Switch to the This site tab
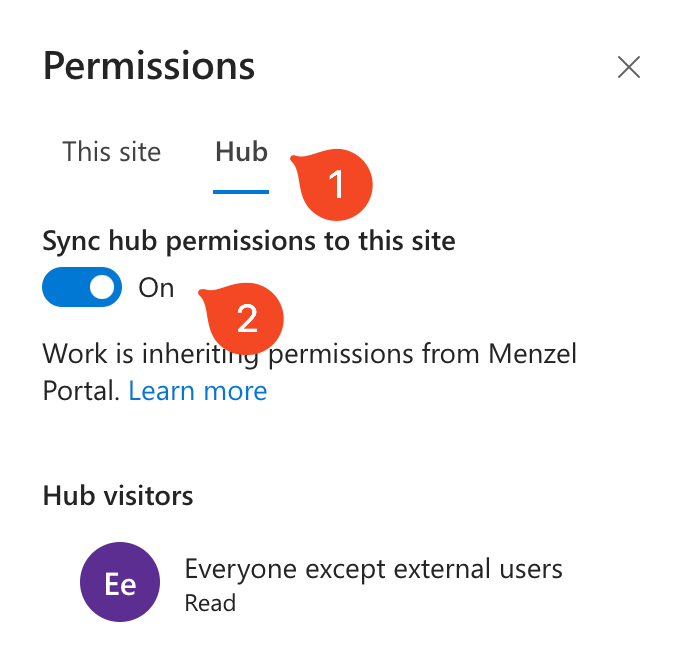Image resolution: width=674 pixels, height=670 pixels. [111, 152]
